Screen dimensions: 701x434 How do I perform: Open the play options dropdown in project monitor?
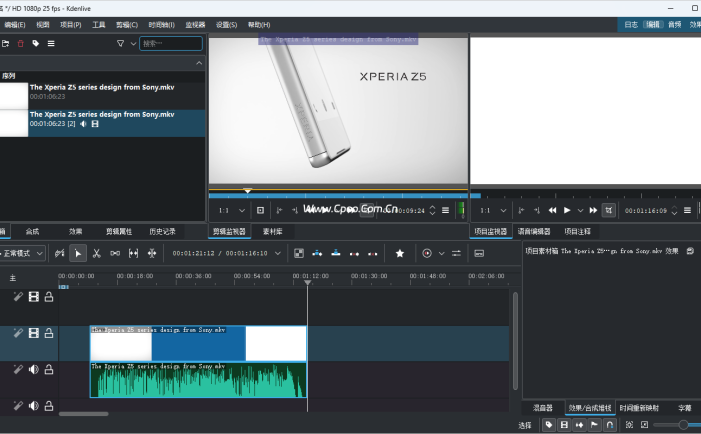[x=580, y=210]
